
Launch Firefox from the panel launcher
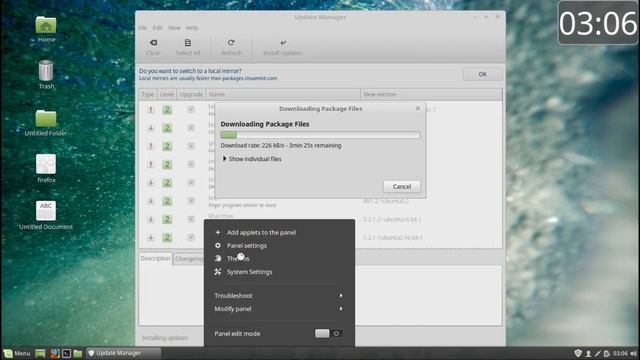coord(55,353)
